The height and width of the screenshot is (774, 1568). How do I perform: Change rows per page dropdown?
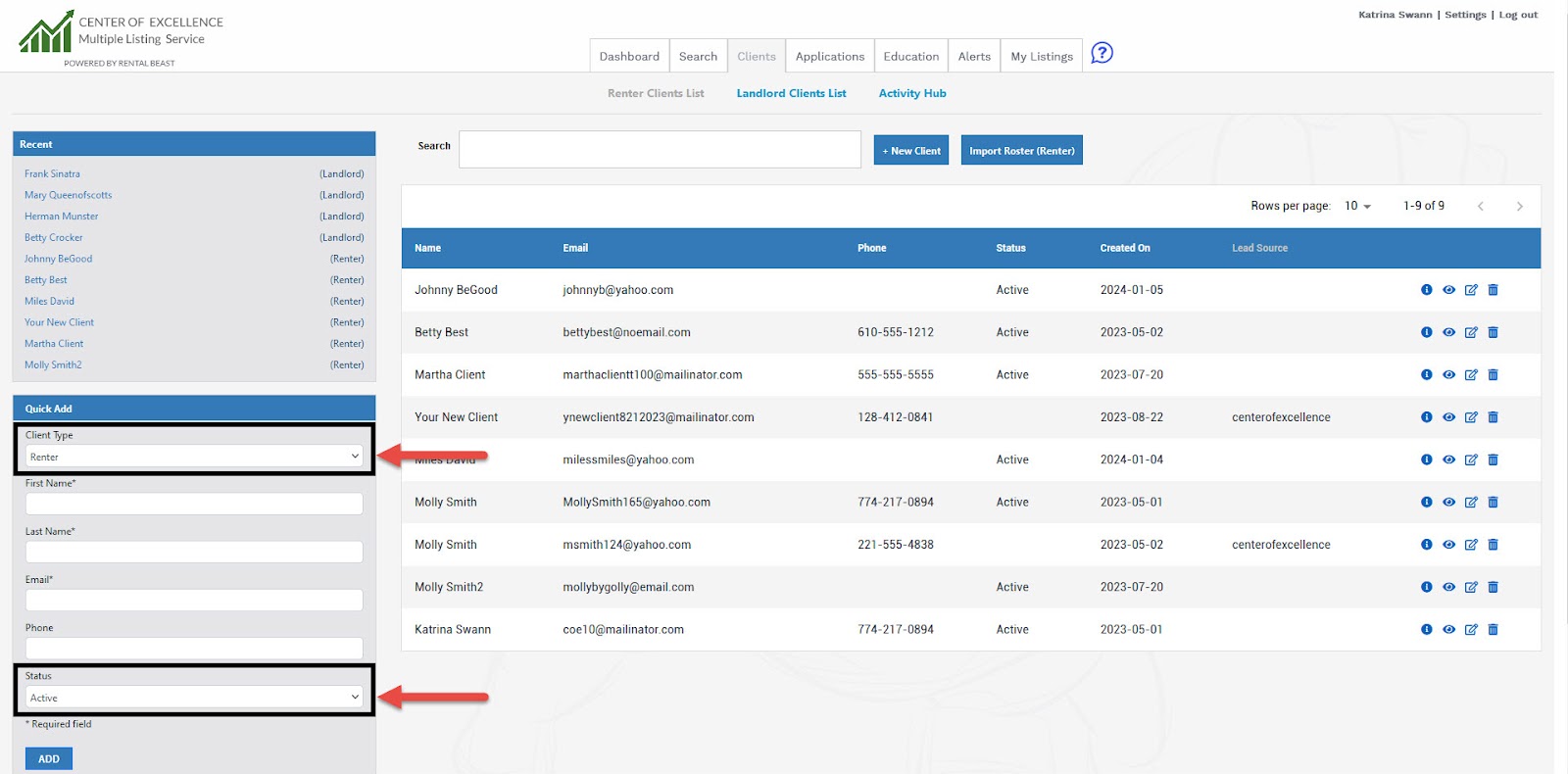pyautogui.click(x=1358, y=206)
